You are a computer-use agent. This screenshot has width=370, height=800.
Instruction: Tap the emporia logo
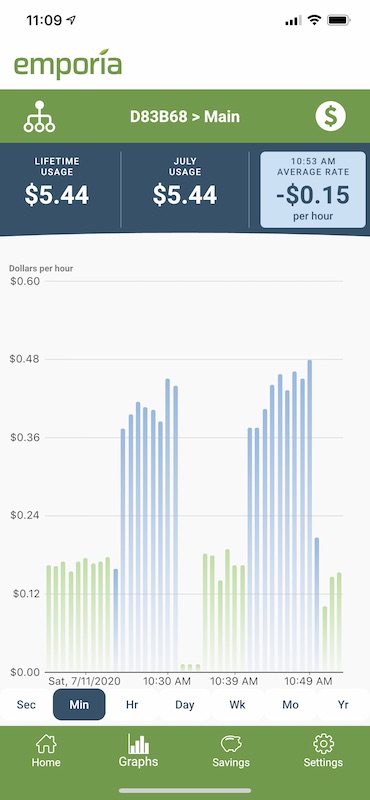[x=68, y=64]
